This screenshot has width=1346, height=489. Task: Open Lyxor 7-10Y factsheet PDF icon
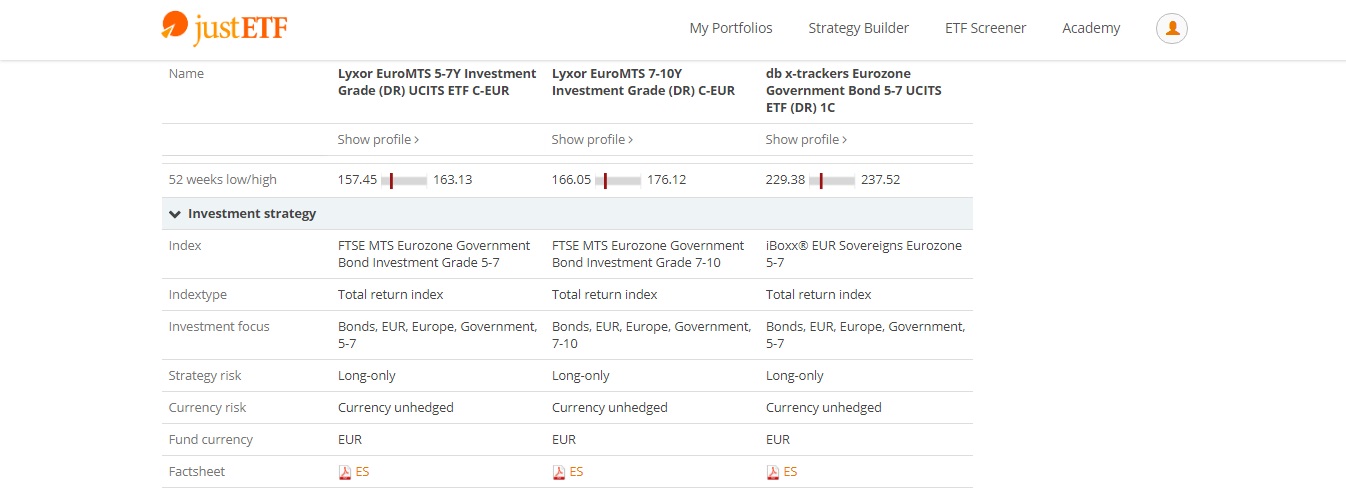(x=559, y=472)
